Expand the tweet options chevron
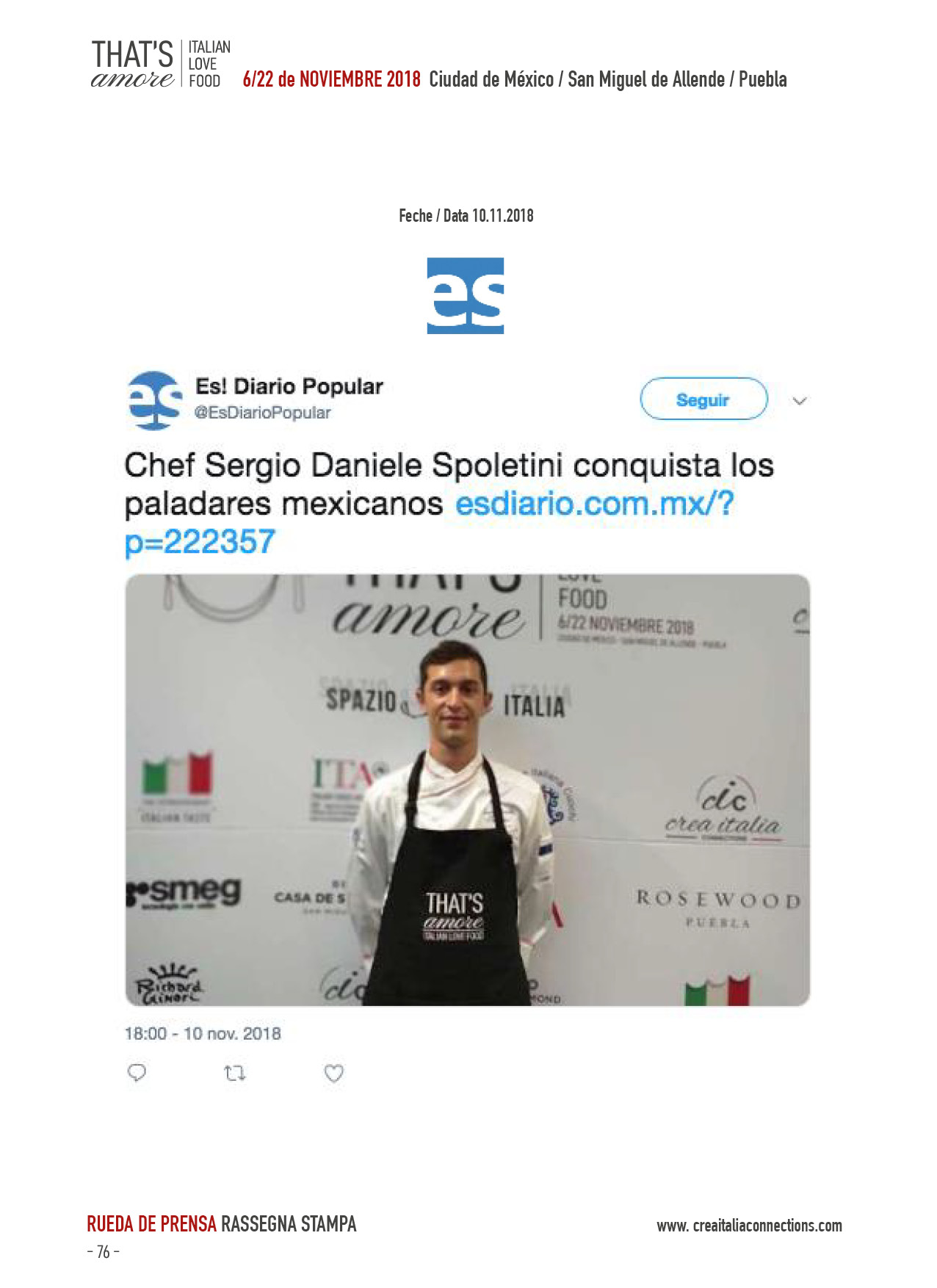The height and width of the screenshot is (1288, 937). 800,401
